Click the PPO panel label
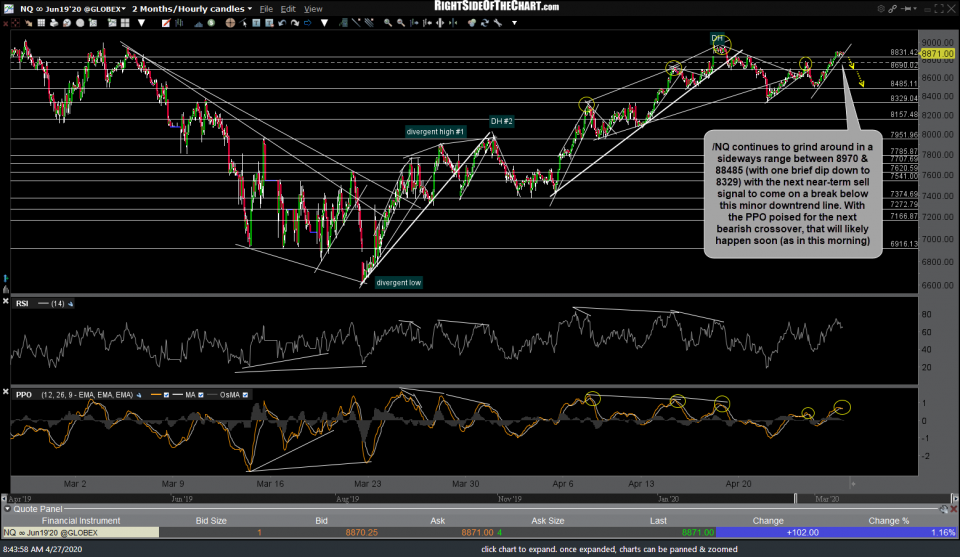The height and width of the screenshot is (557, 960). point(24,395)
